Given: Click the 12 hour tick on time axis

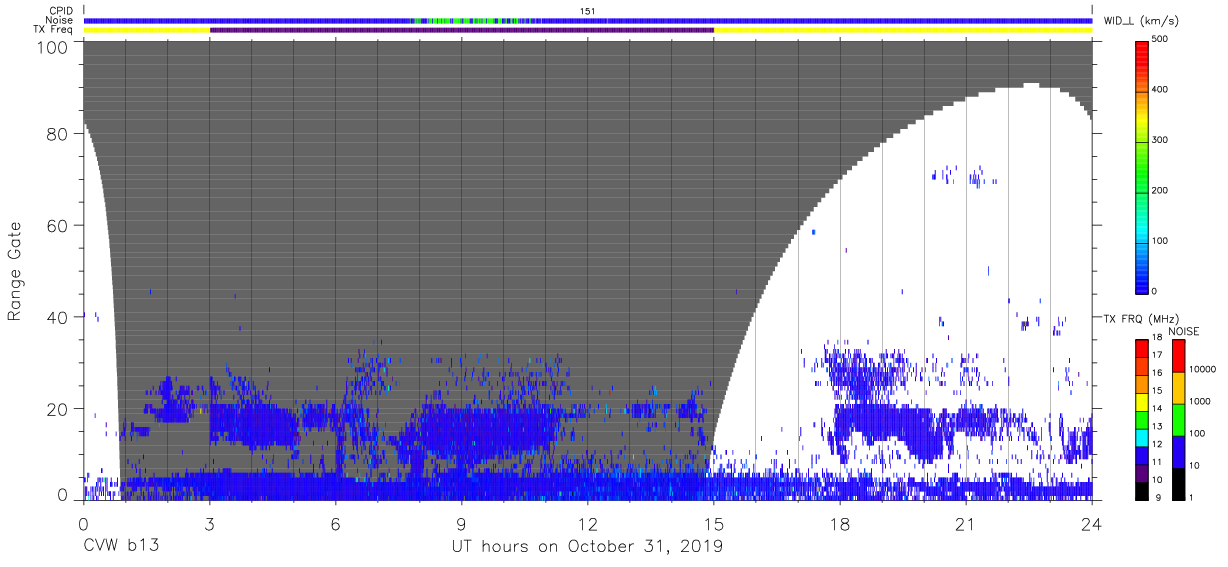Looking at the screenshot, I should (587, 525).
